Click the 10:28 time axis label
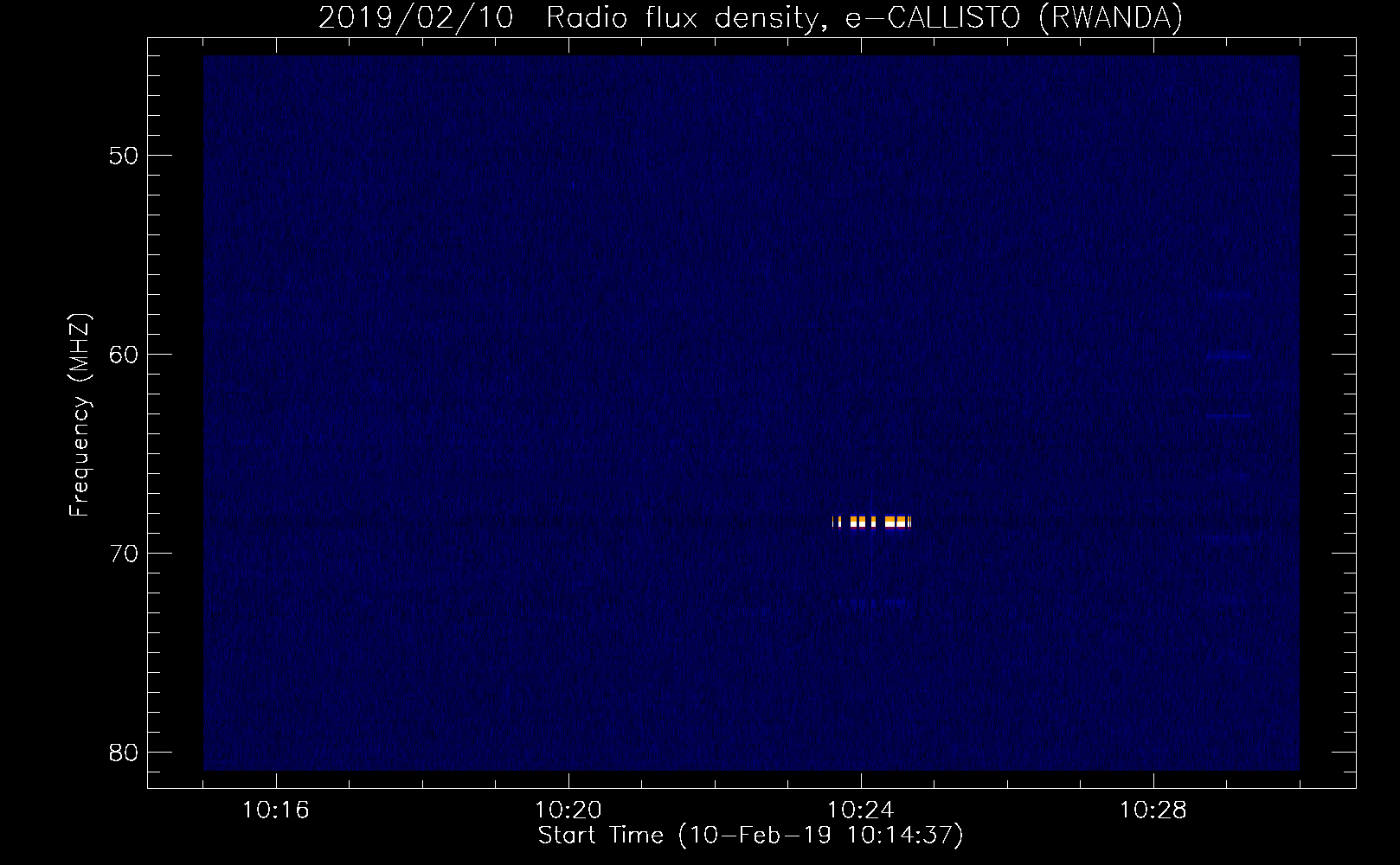The height and width of the screenshot is (865, 1400). click(x=1153, y=811)
